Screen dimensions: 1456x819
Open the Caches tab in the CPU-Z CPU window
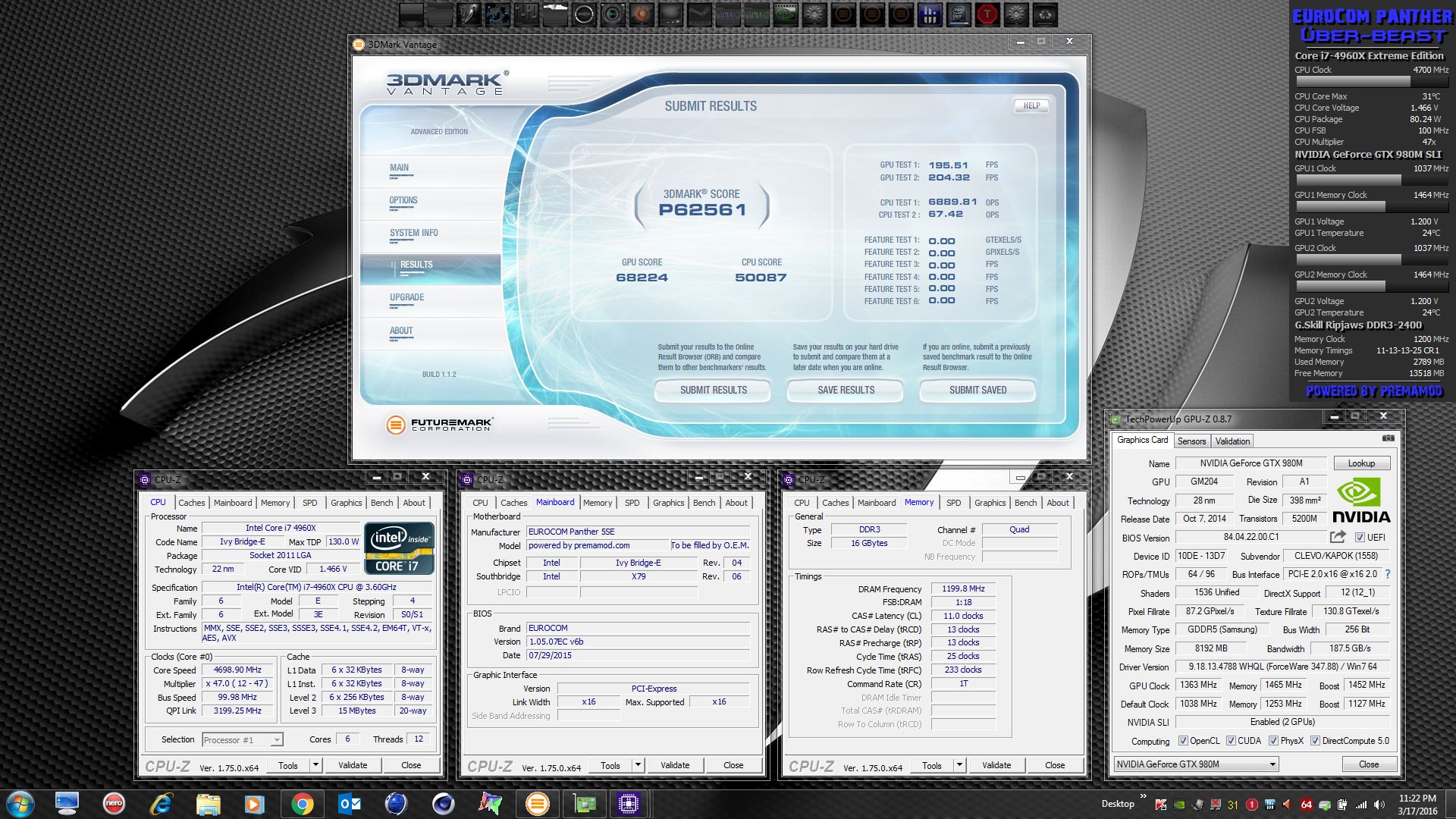tap(192, 503)
